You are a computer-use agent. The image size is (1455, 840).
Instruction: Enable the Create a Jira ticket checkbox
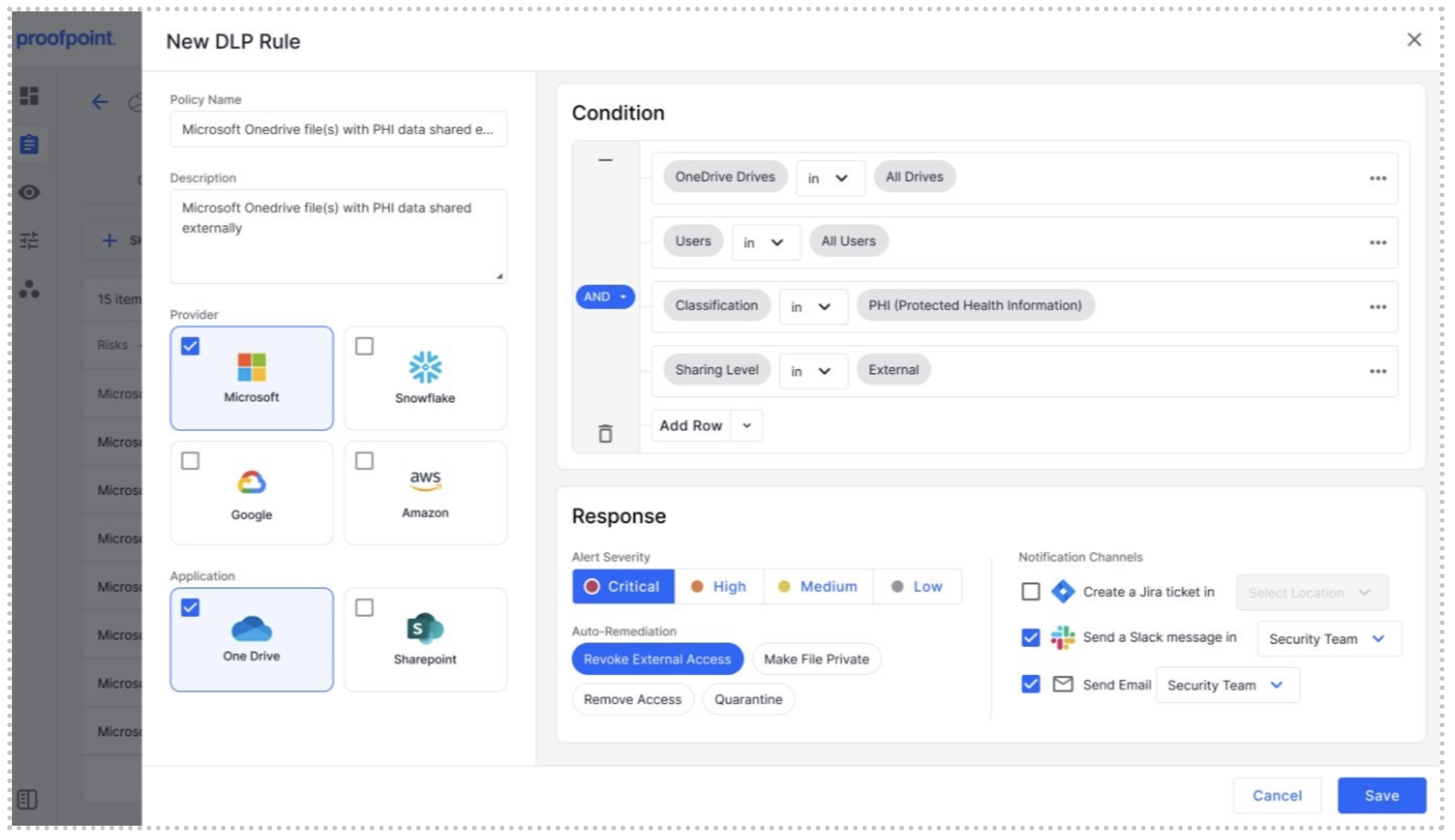[x=1030, y=591]
